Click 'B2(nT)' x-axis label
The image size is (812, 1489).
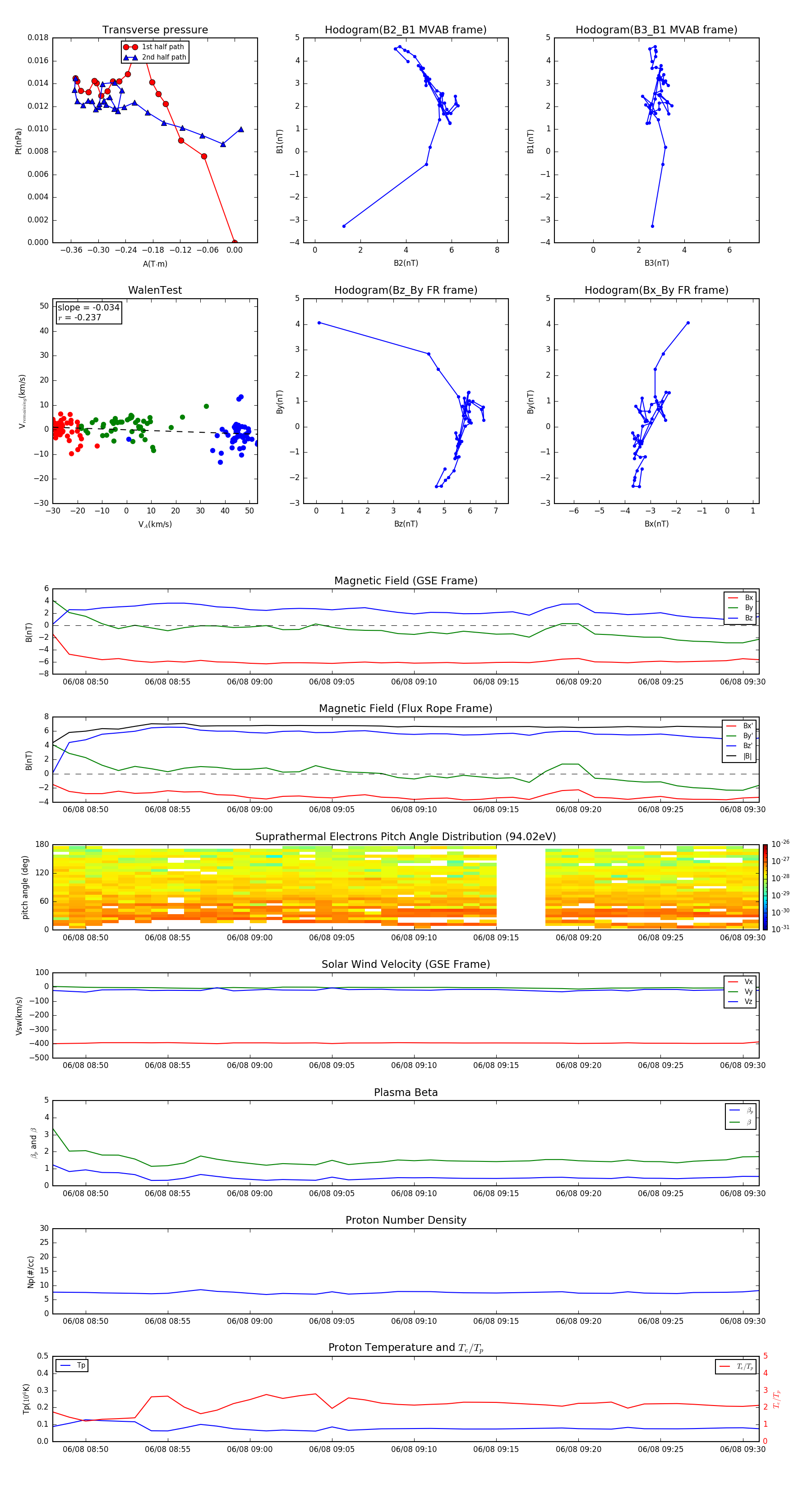[x=406, y=263]
